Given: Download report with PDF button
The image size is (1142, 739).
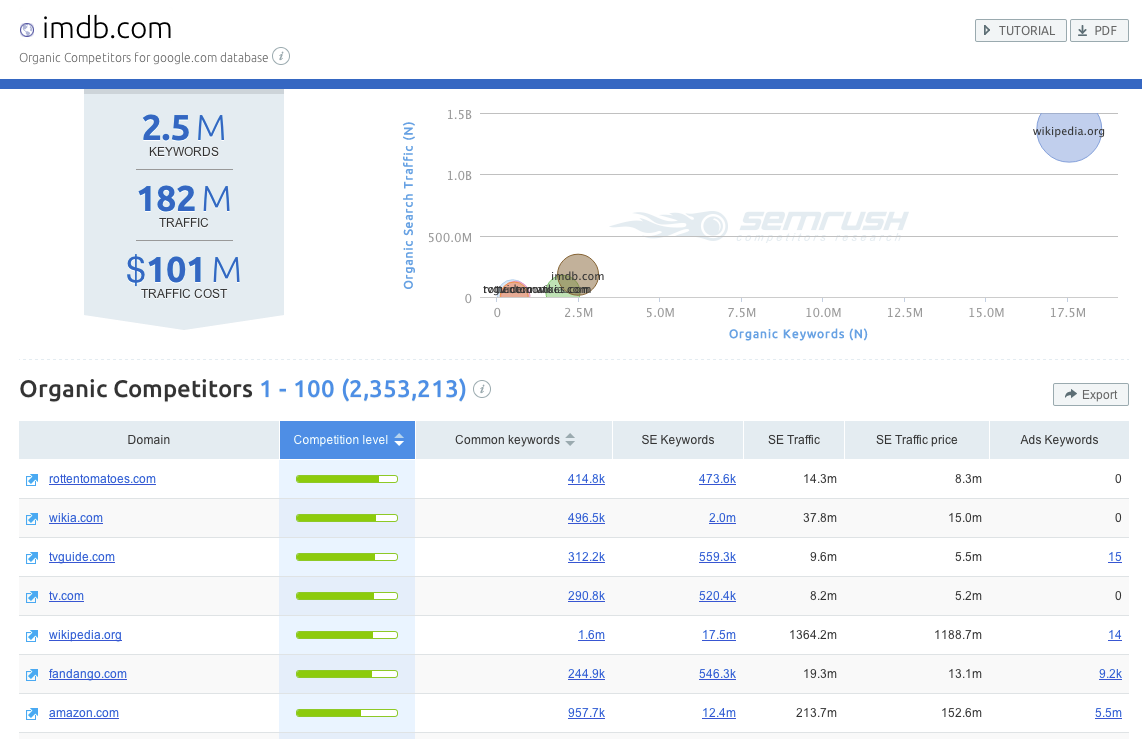Looking at the screenshot, I should 1098,31.
